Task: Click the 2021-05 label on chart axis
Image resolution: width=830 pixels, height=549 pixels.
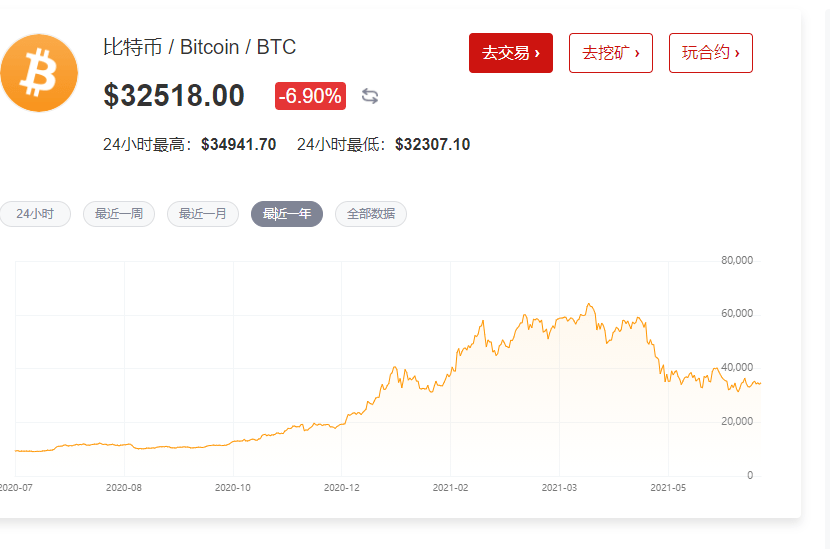Action: [668, 488]
